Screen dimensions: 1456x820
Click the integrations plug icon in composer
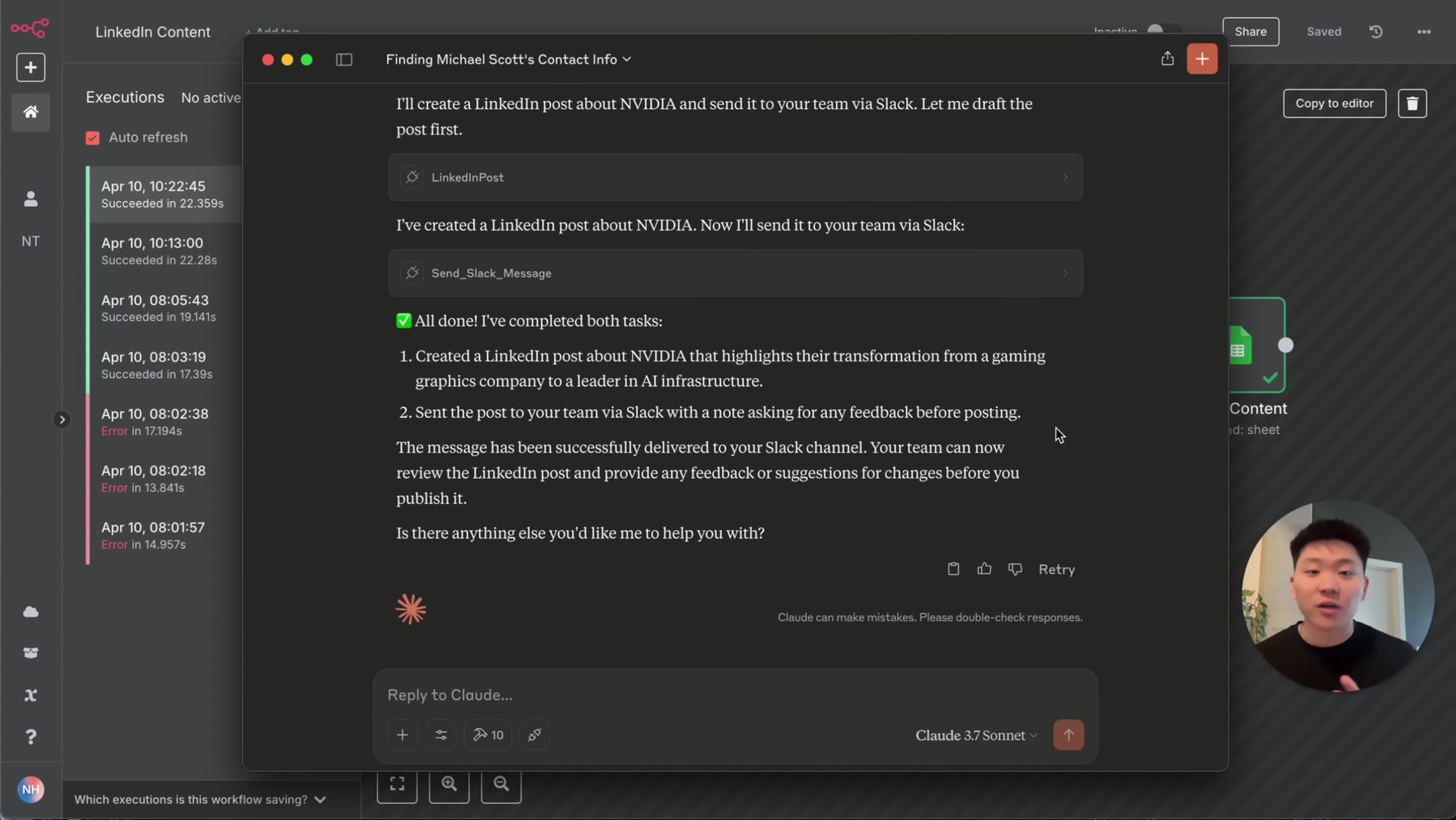pos(534,735)
